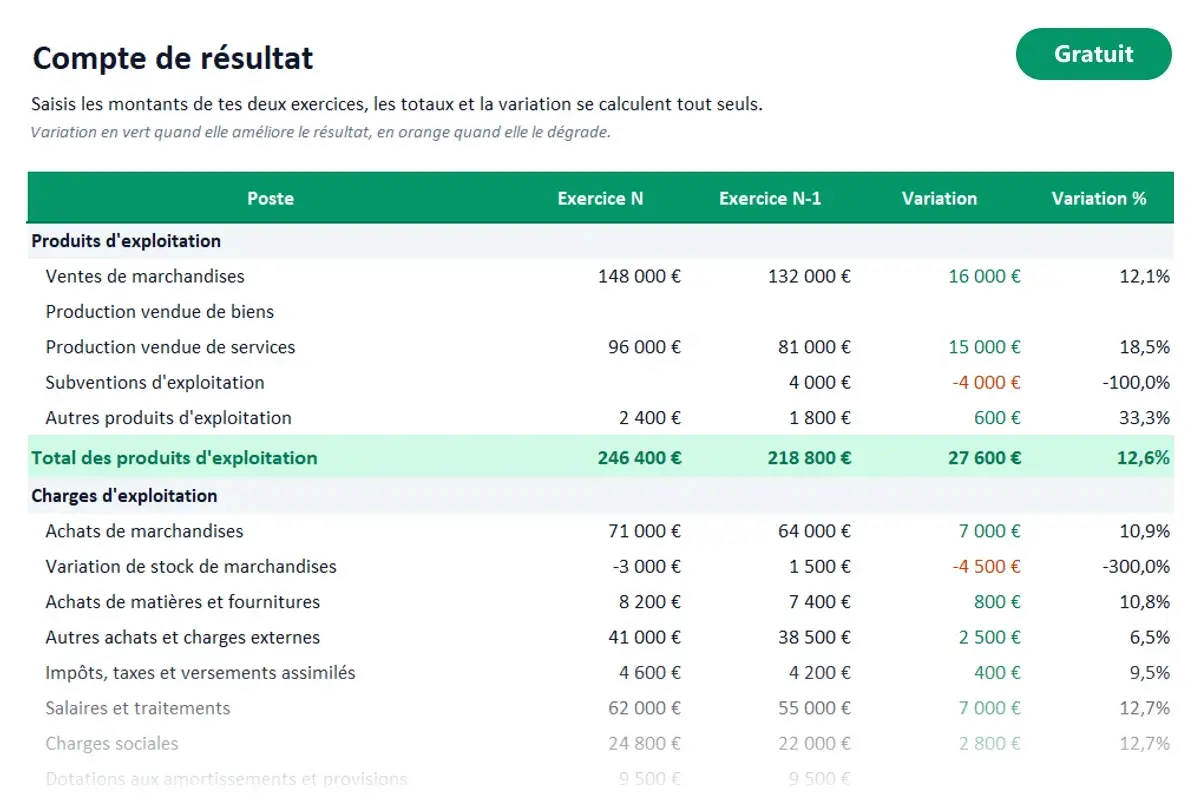This screenshot has height=800, width=1200.
Task: Click the 9,5% cell
Action: pyautogui.click(x=1149, y=673)
